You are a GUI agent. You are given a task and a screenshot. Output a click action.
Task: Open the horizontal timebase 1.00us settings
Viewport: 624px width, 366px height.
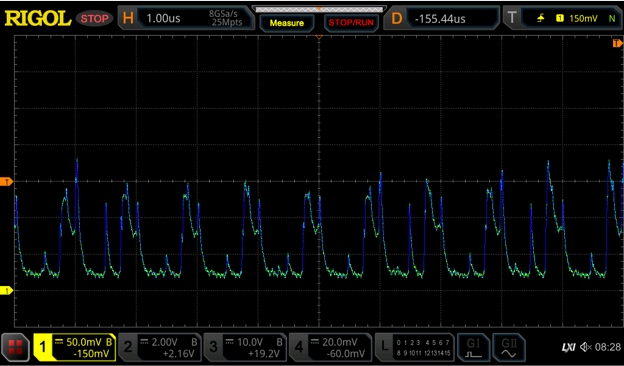[186, 18]
